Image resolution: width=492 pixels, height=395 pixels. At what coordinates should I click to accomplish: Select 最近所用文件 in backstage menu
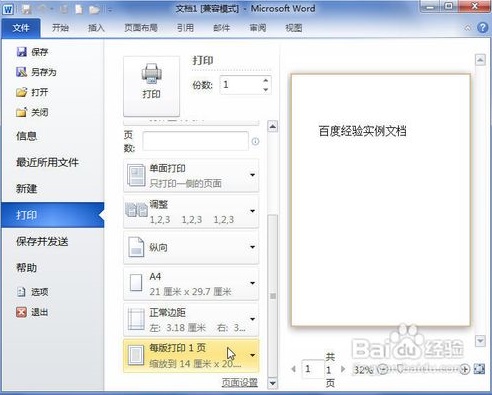point(47,162)
